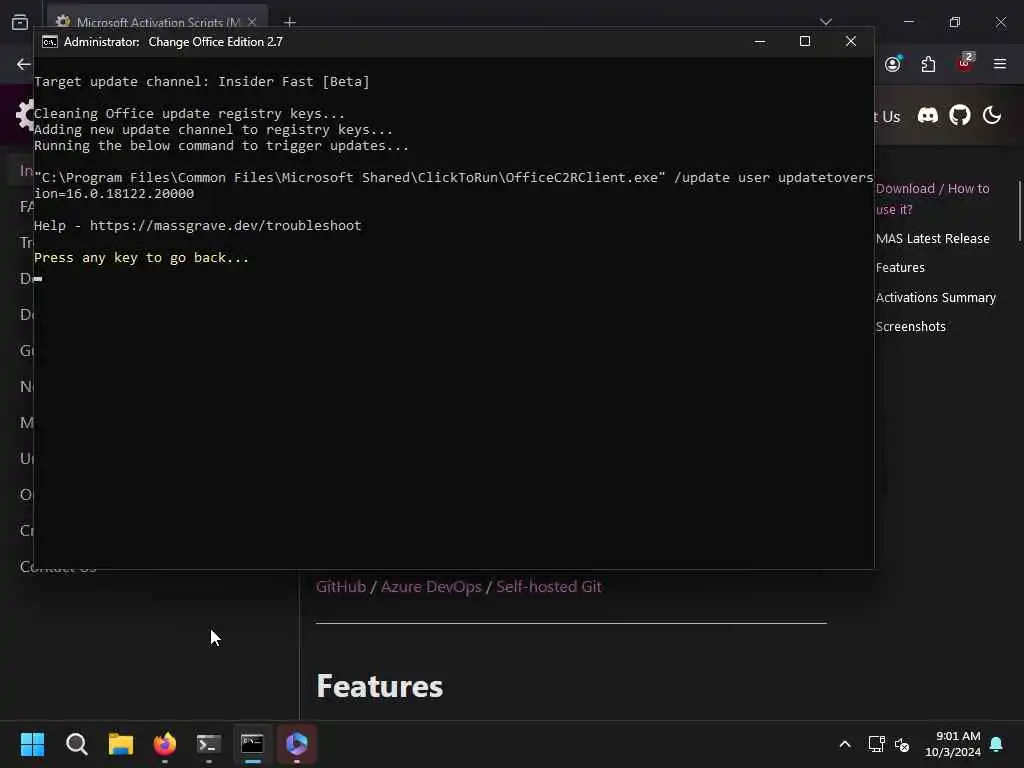The height and width of the screenshot is (768, 1024).
Task: Maximize the Change Office Edition console window
Action: (805, 41)
